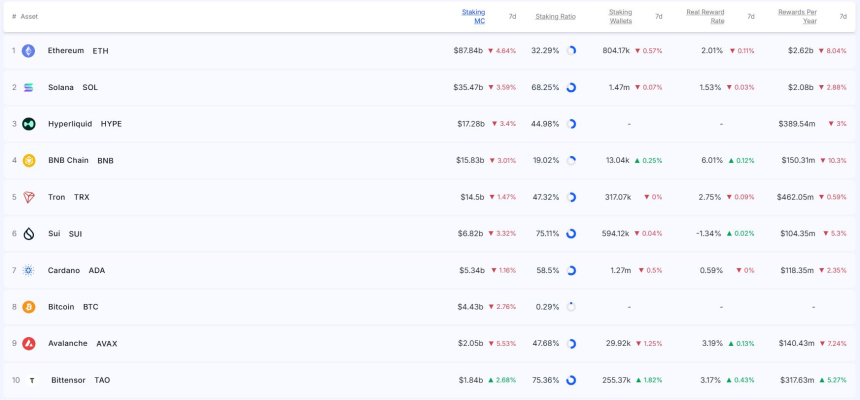Click the Sui logo icon
Screen dimensions: 860x400
tap(28, 234)
